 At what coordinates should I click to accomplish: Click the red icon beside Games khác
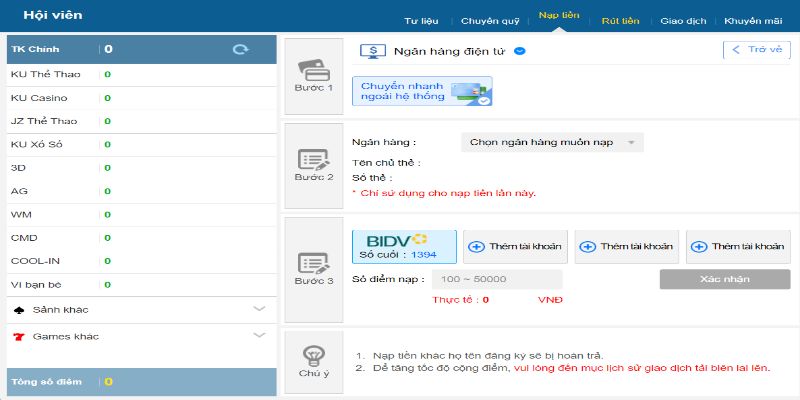[x=19, y=337]
